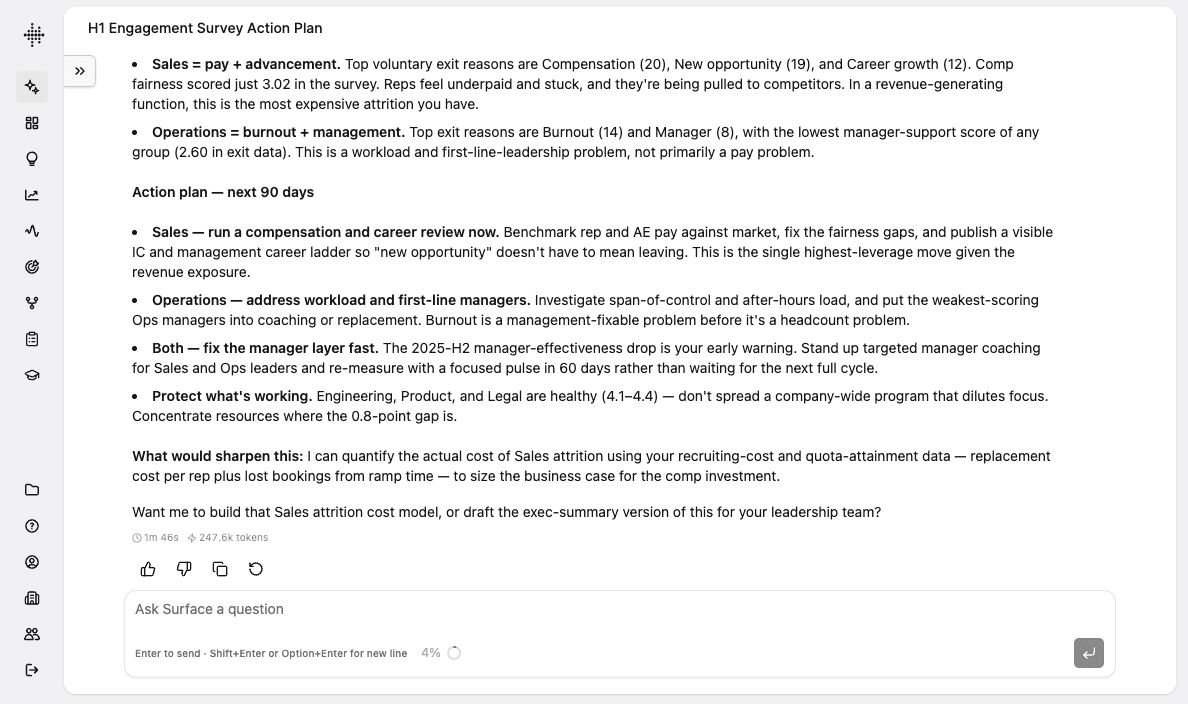Copy the response to clipboard

click(x=220, y=569)
